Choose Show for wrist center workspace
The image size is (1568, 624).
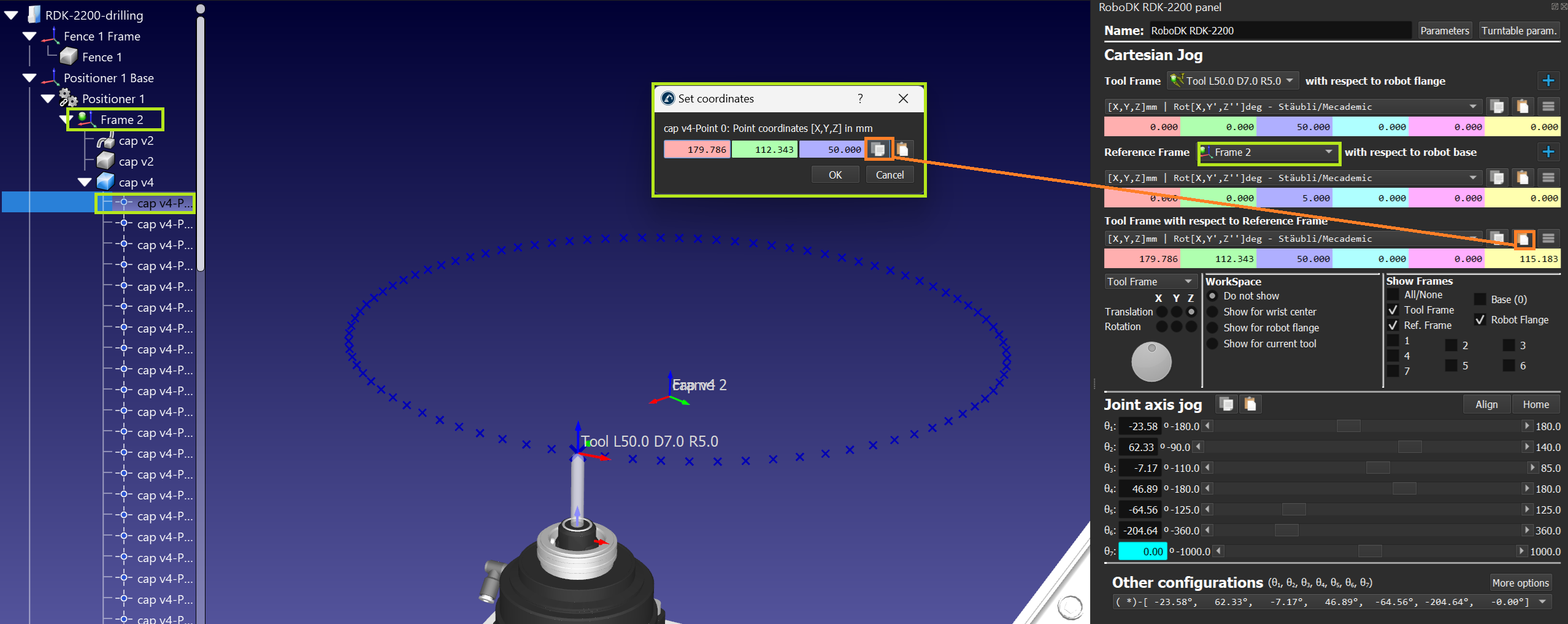1213,312
